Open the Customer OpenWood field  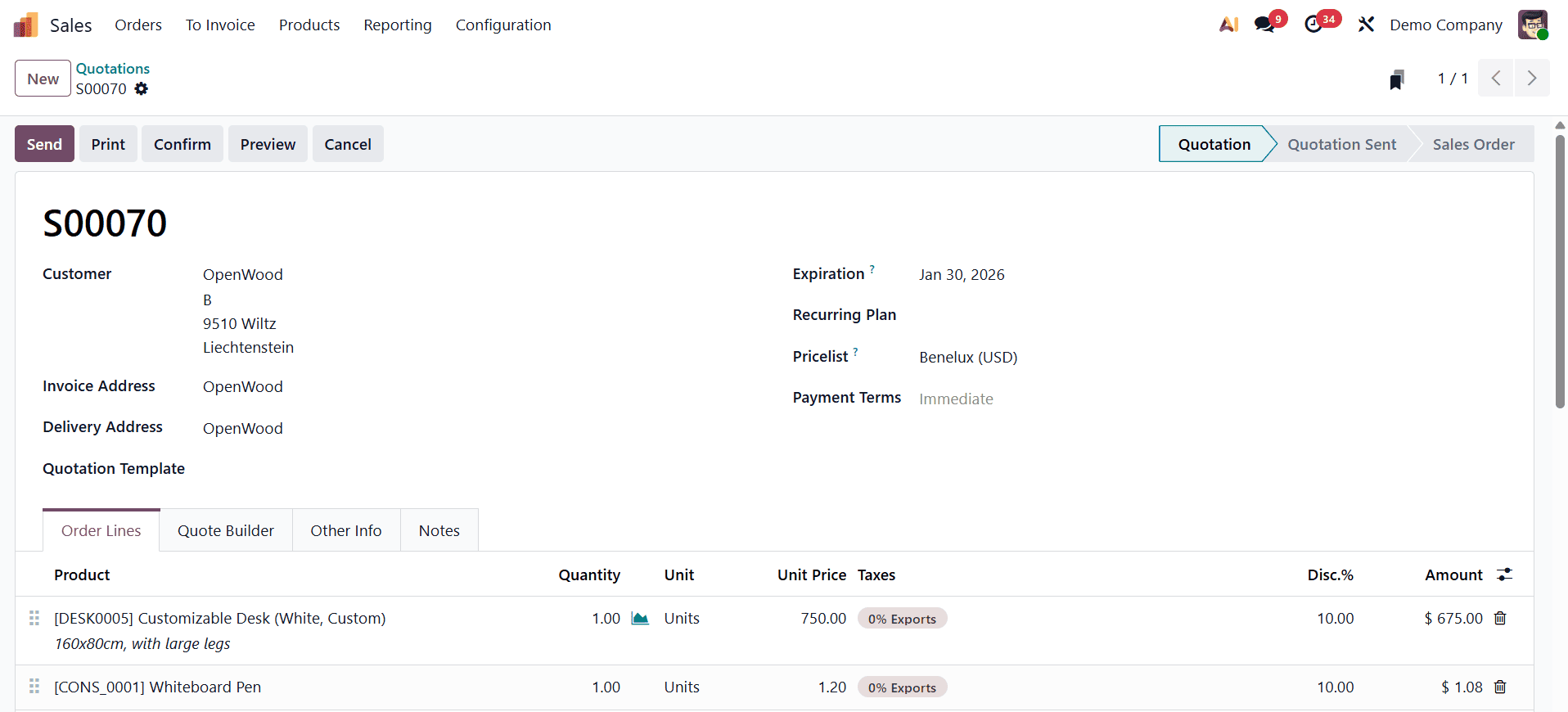point(243,274)
